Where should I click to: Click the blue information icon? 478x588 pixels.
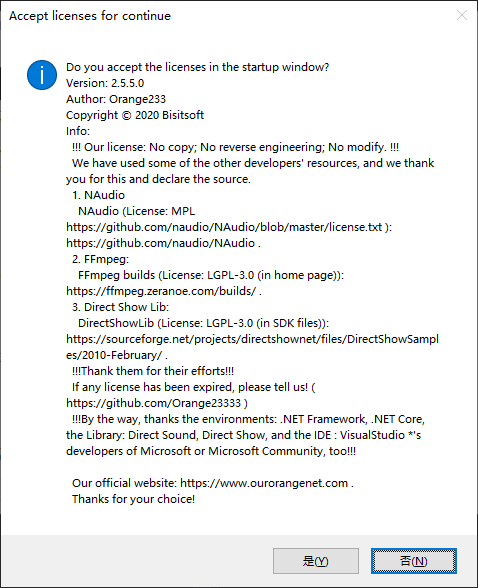[42, 75]
